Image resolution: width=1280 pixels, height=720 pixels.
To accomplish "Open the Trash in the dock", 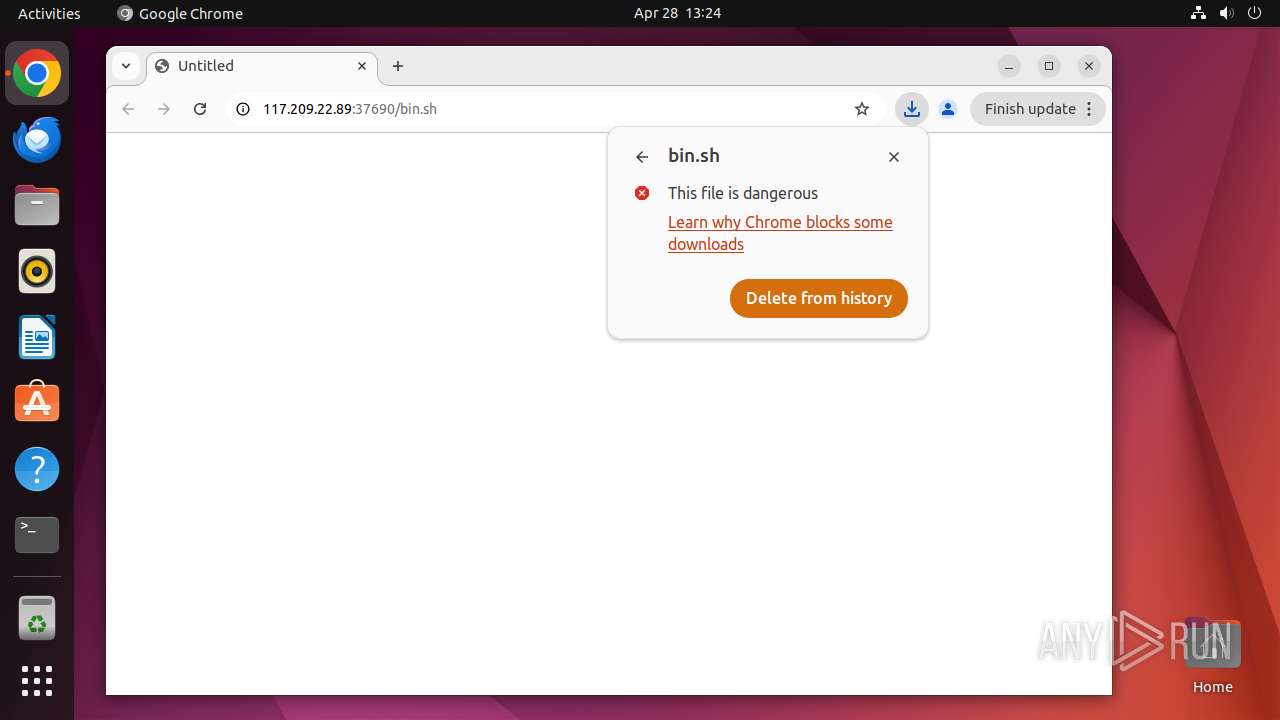I will click(37, 618).
